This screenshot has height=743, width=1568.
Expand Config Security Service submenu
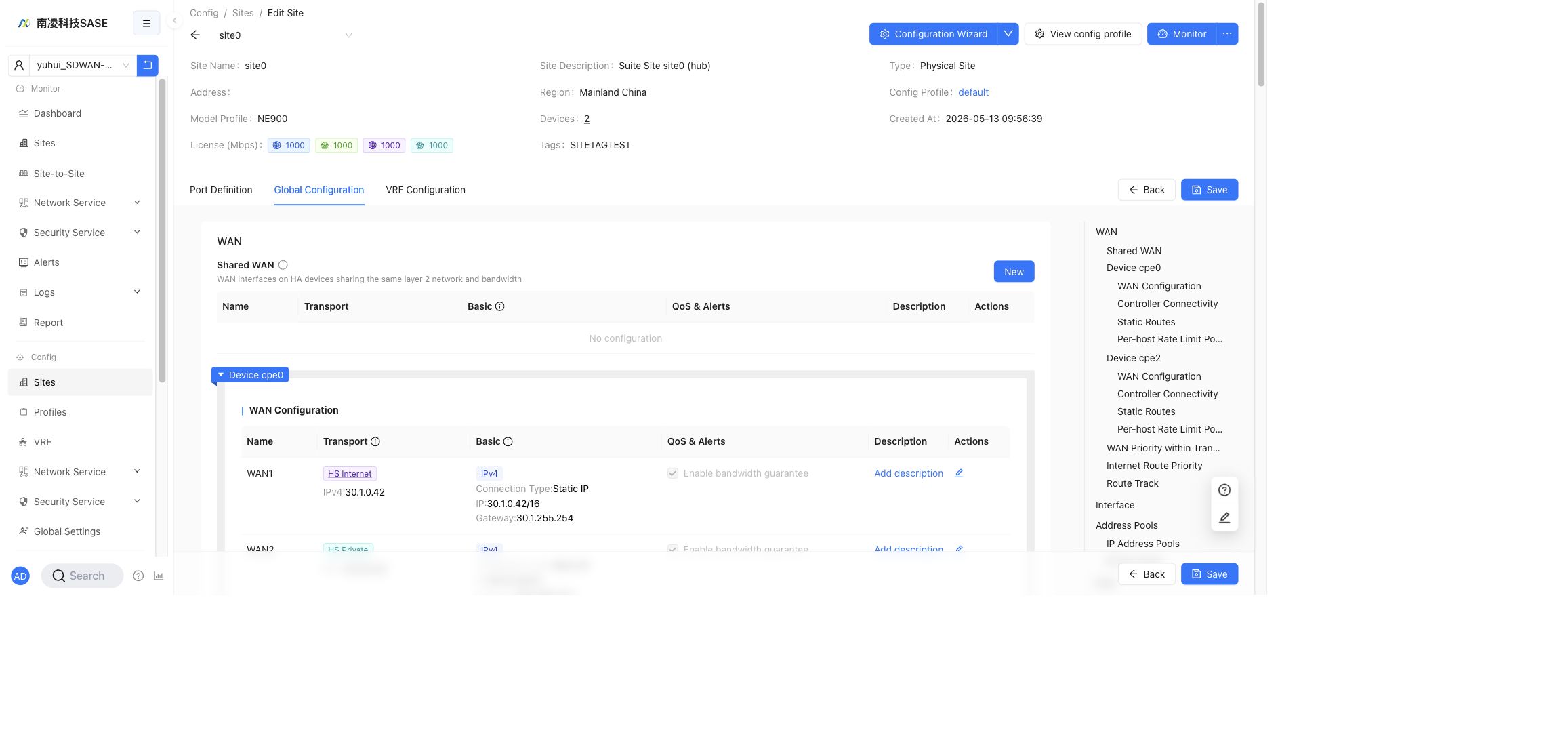[x=81, y=502]
